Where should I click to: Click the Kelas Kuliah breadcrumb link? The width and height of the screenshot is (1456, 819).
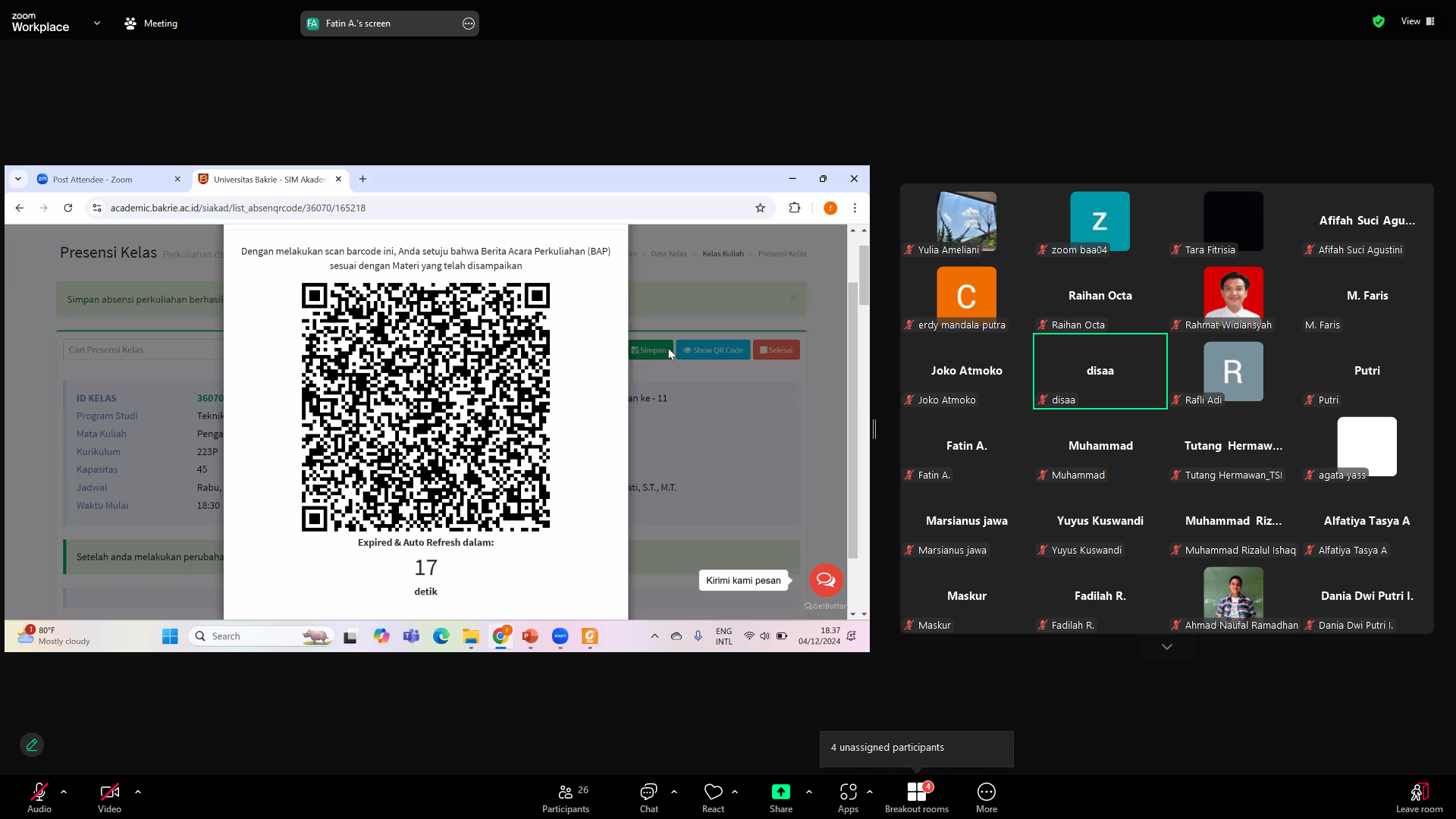723,254
